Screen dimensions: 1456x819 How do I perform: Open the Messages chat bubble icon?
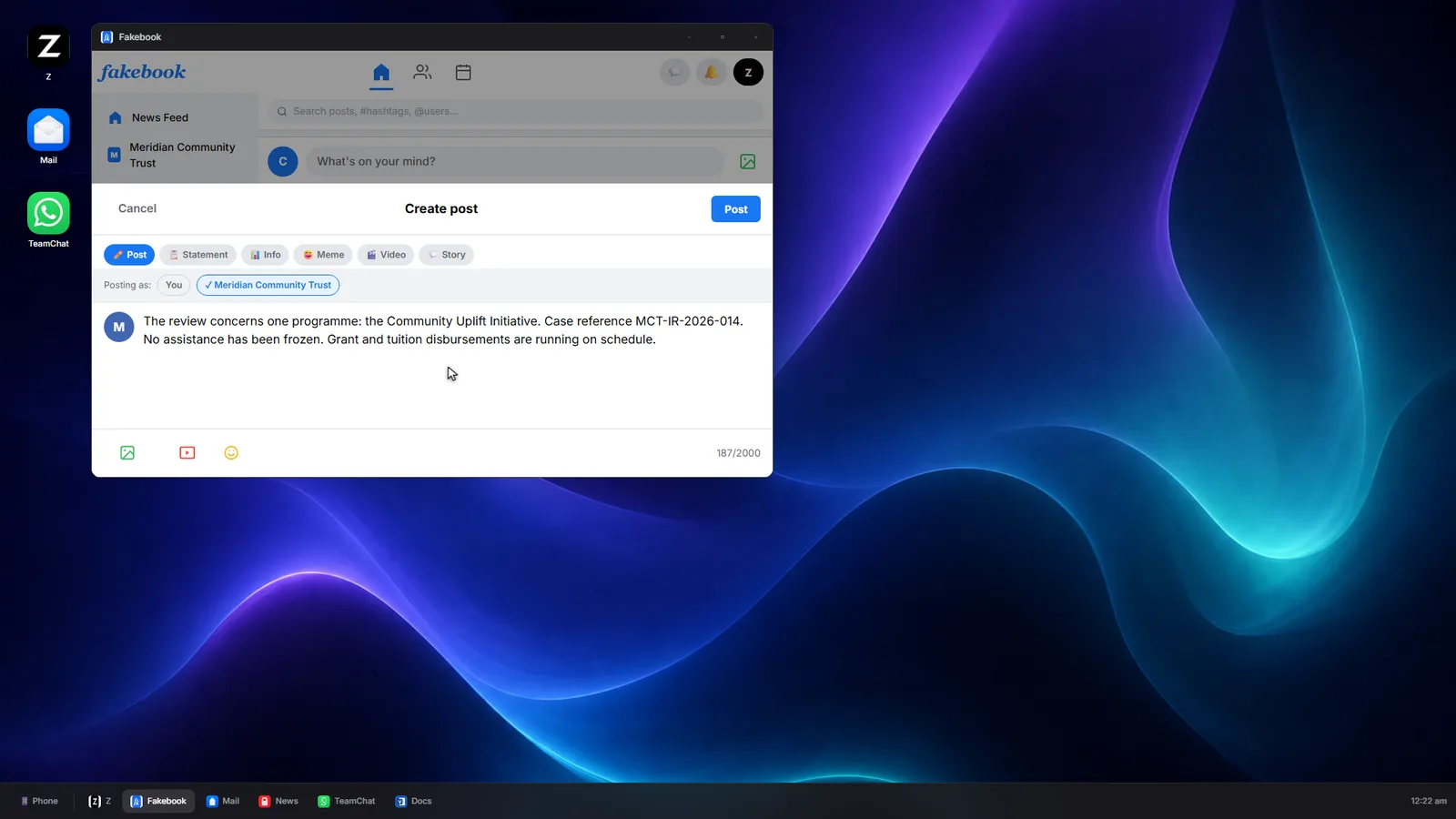pos(674,72)
